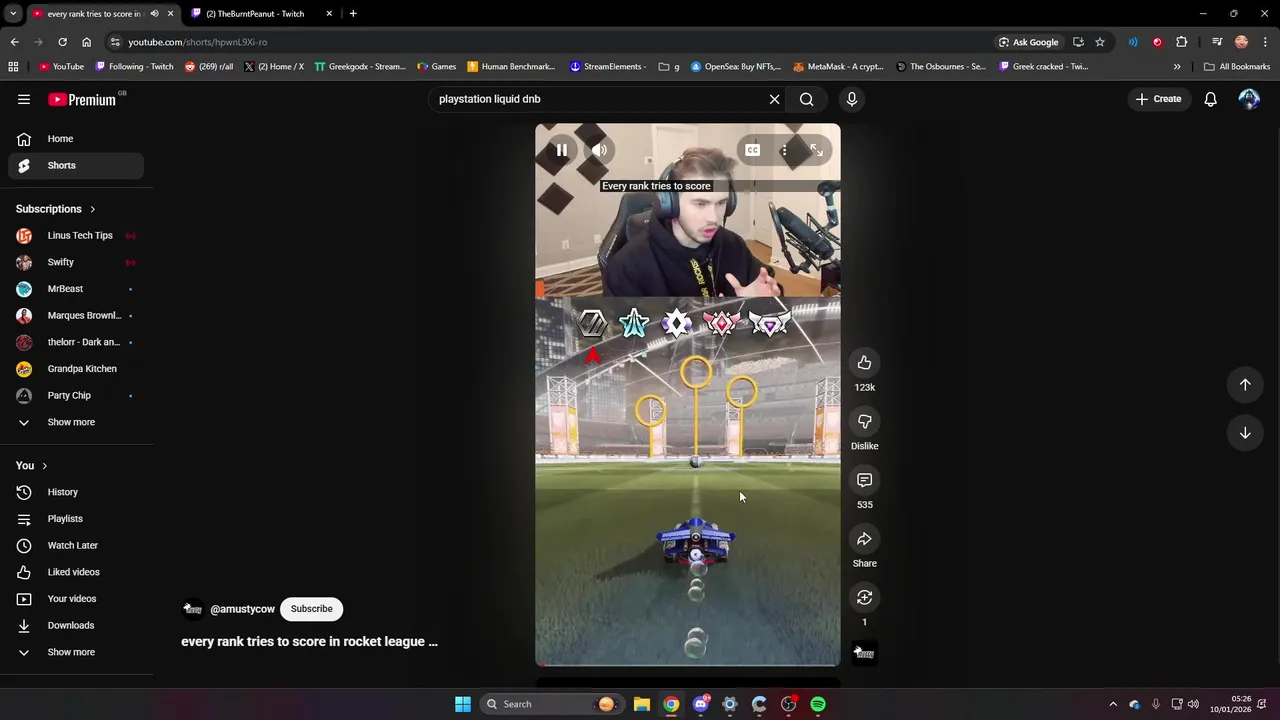Open Watch Later list

pyautogui.click(x=76, y=546)
